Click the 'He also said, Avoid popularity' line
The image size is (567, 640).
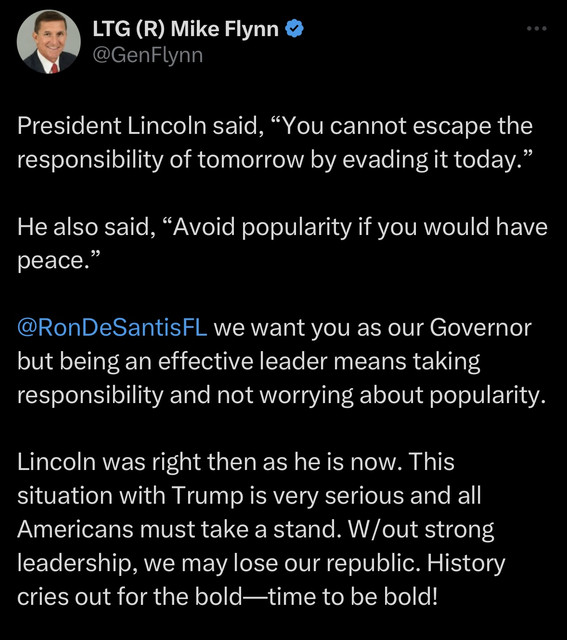click(282, 227)
